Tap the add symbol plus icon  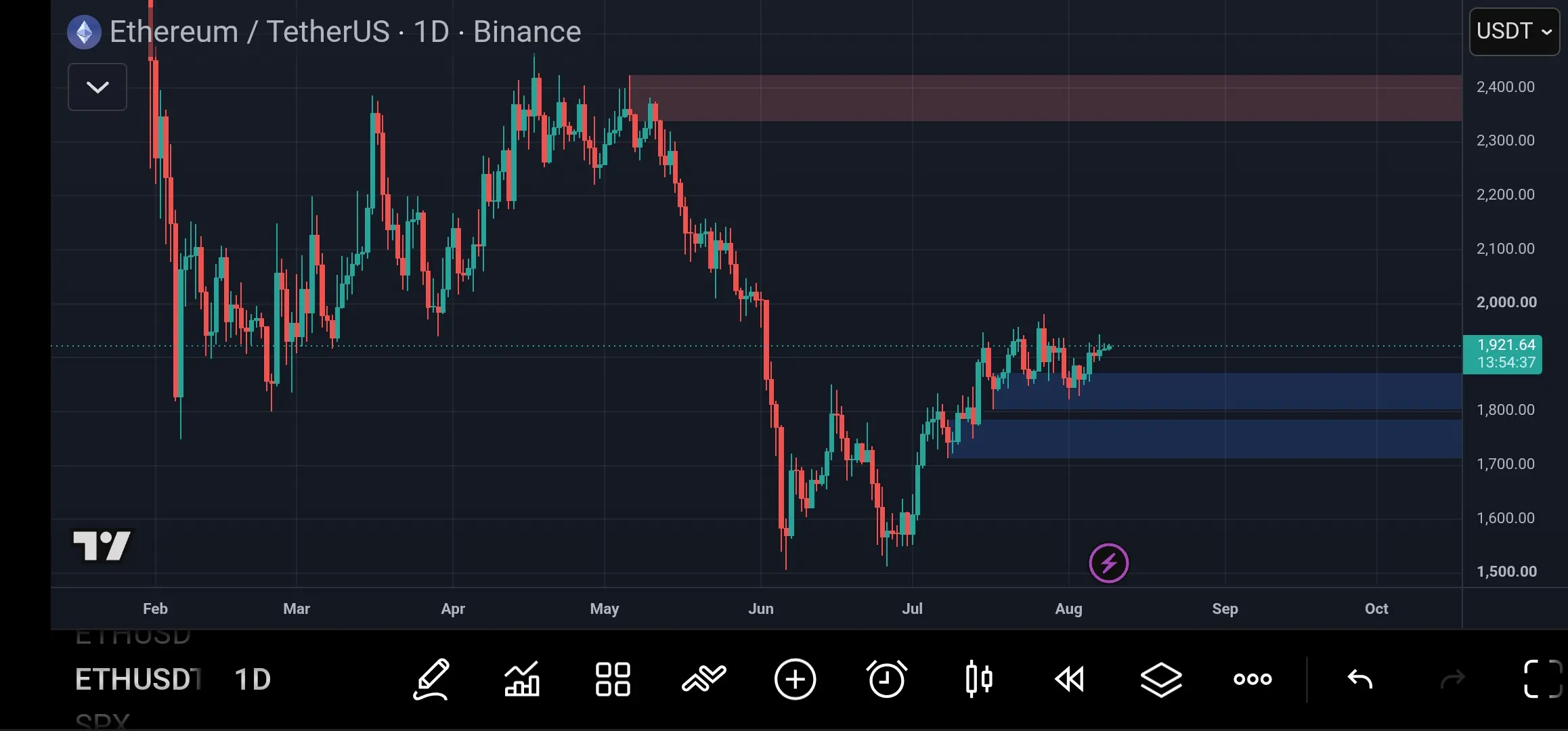click(796, 679)
